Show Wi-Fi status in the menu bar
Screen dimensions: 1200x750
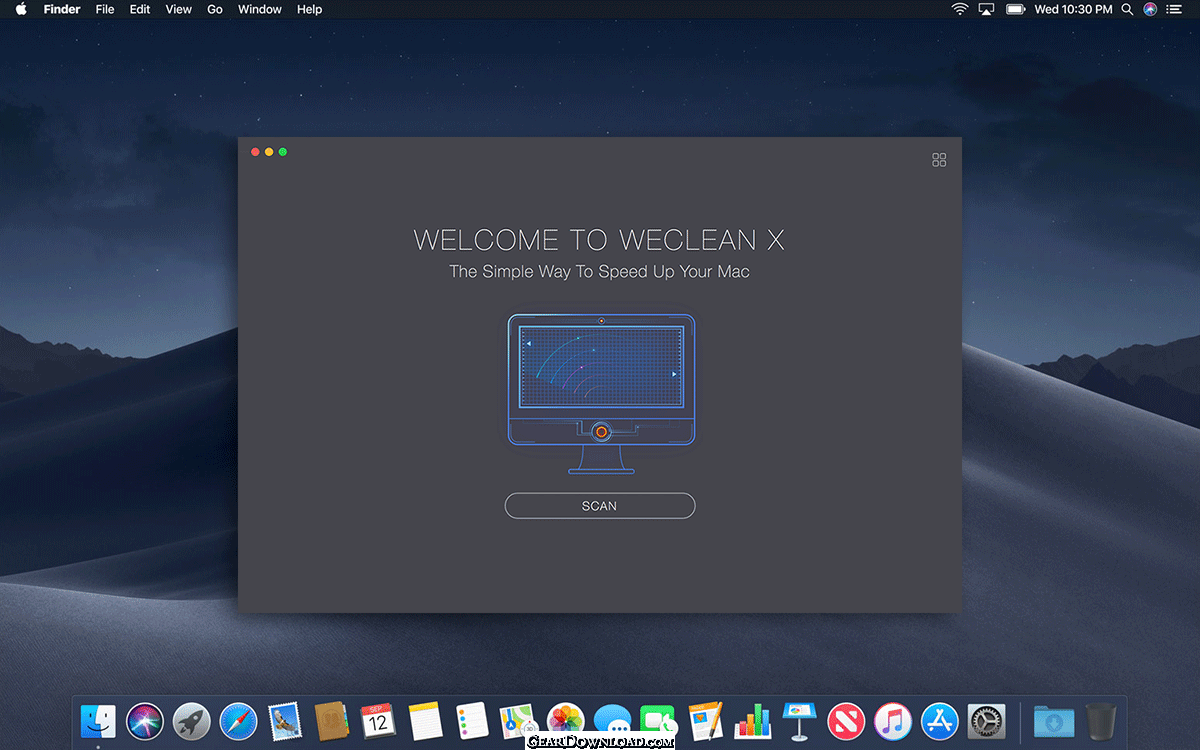tap(960, 9)
